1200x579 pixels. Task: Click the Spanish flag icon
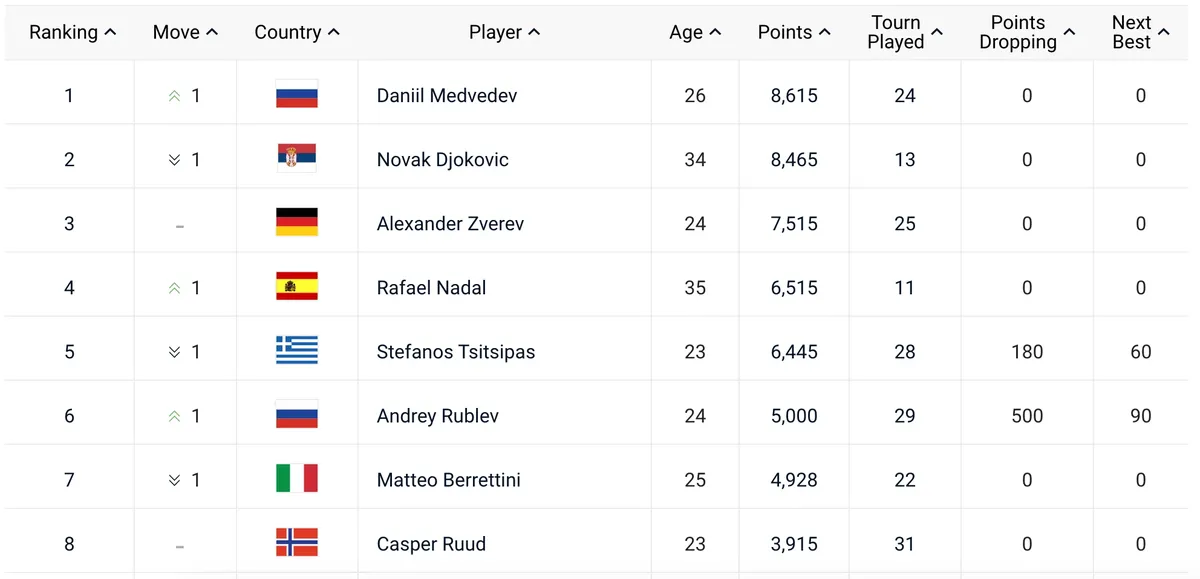point(296,287)
